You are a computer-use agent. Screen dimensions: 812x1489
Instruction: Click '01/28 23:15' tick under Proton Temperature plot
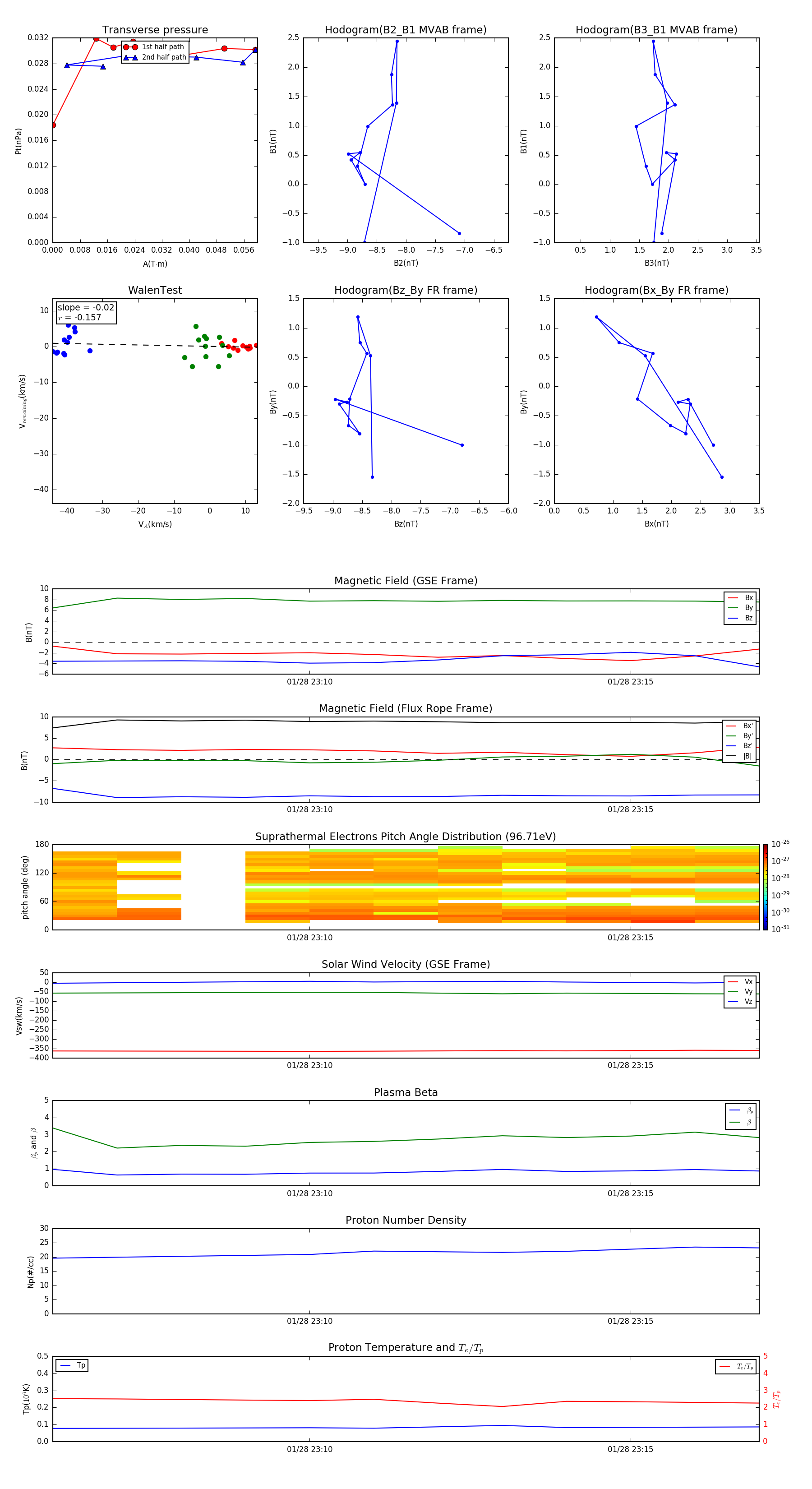coord(631,1449)
